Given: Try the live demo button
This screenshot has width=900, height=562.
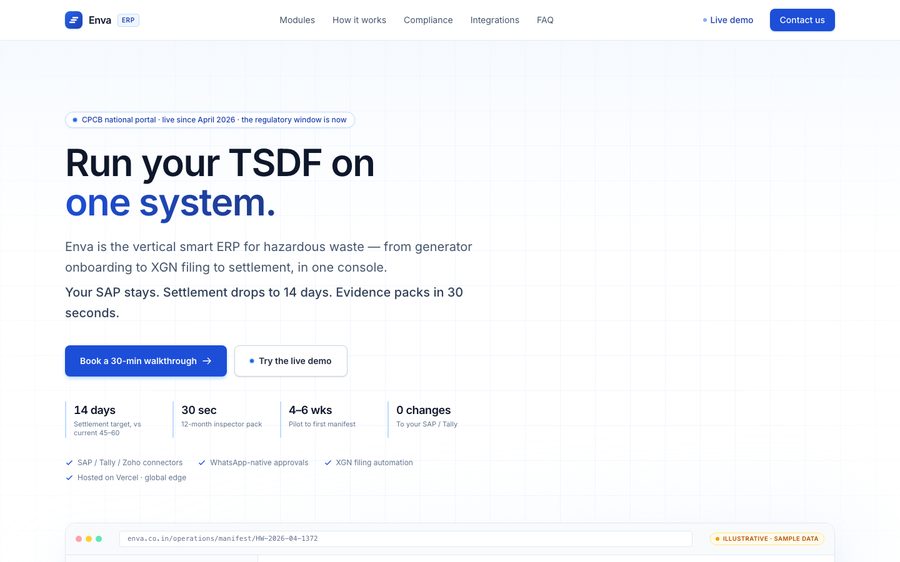Looking at the screenshot, I should 290,361.
